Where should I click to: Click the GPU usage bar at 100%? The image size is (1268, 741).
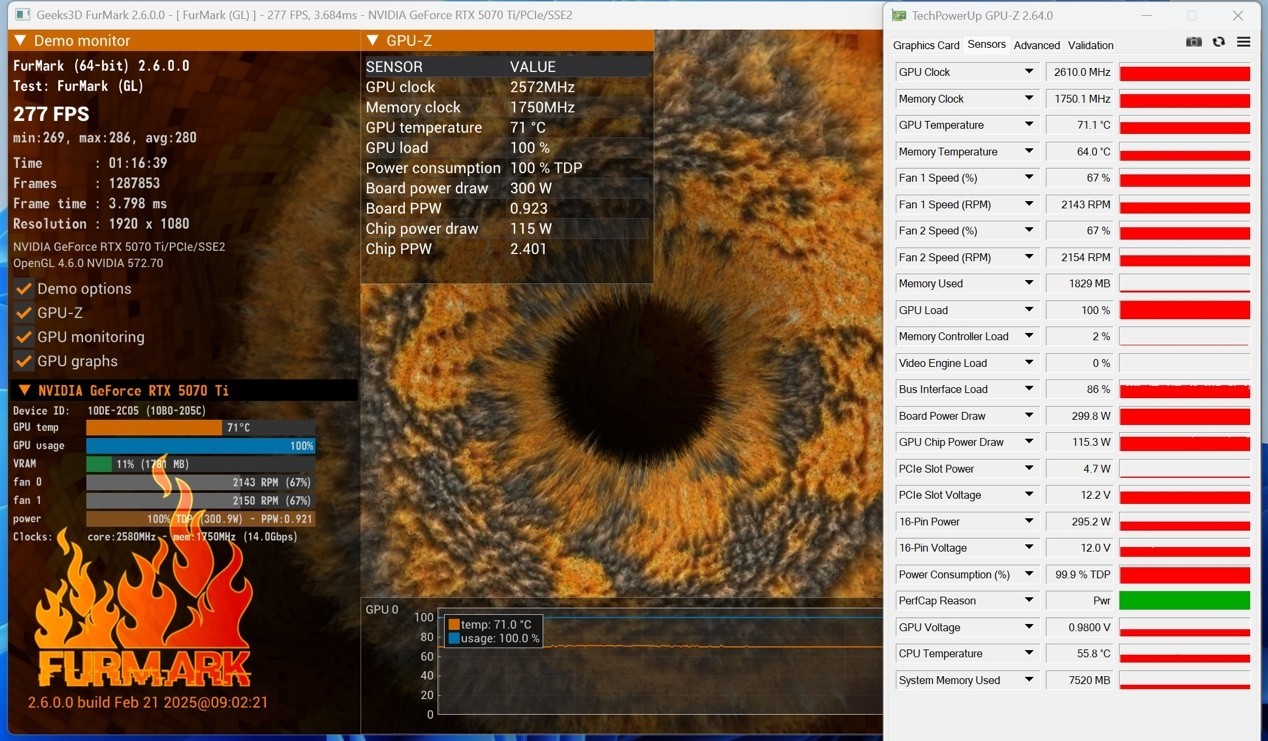pos(201,445)
